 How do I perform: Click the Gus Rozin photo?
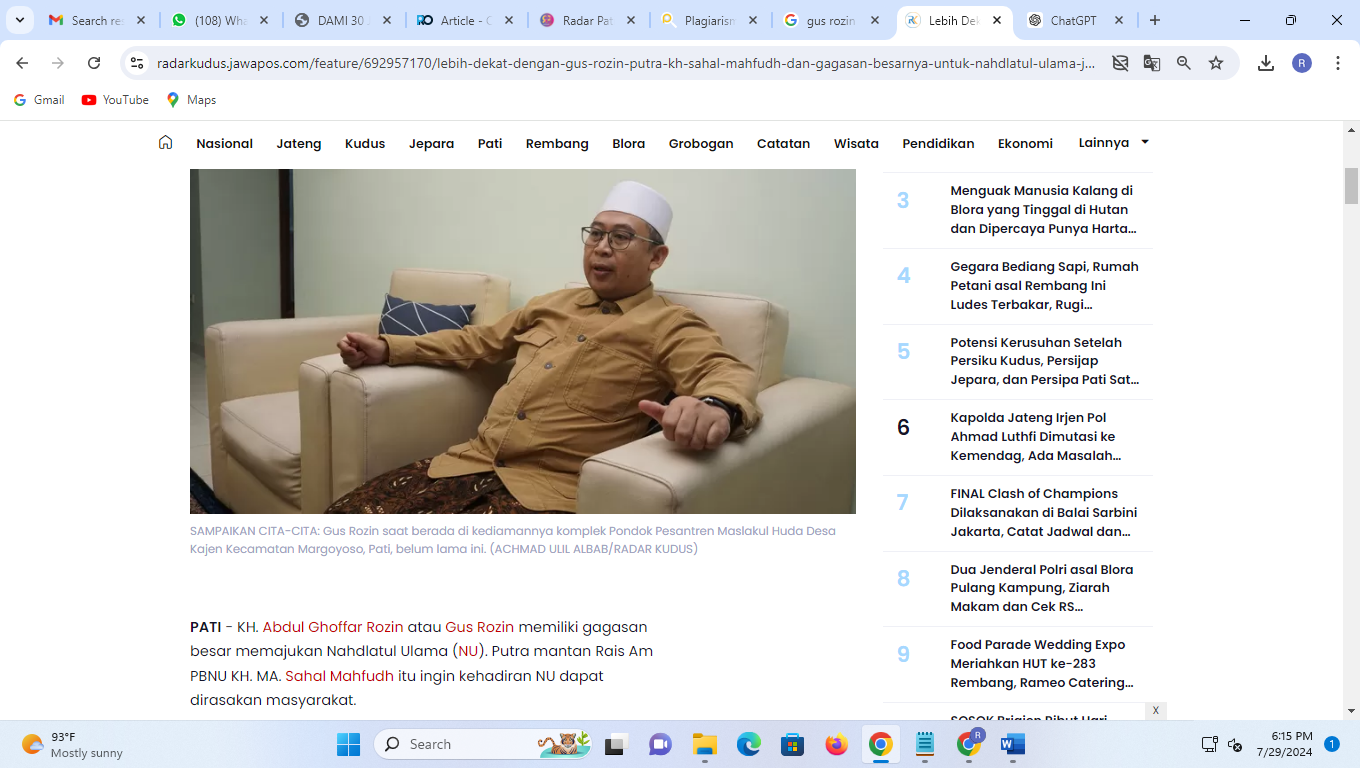tap(523, 341)
